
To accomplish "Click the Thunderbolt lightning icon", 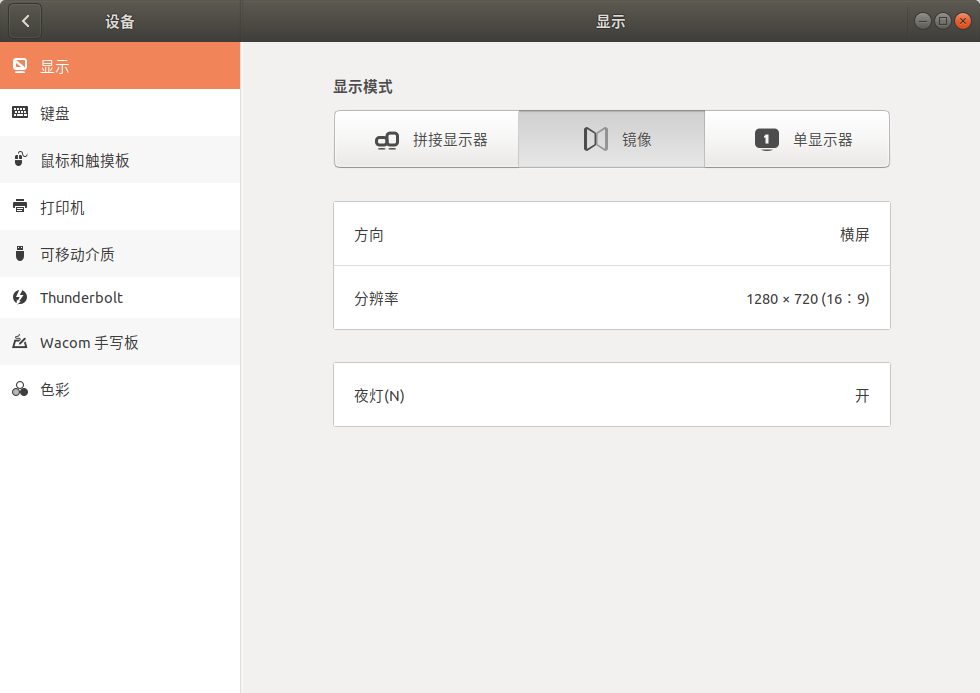I will click(x=20, y=297).
